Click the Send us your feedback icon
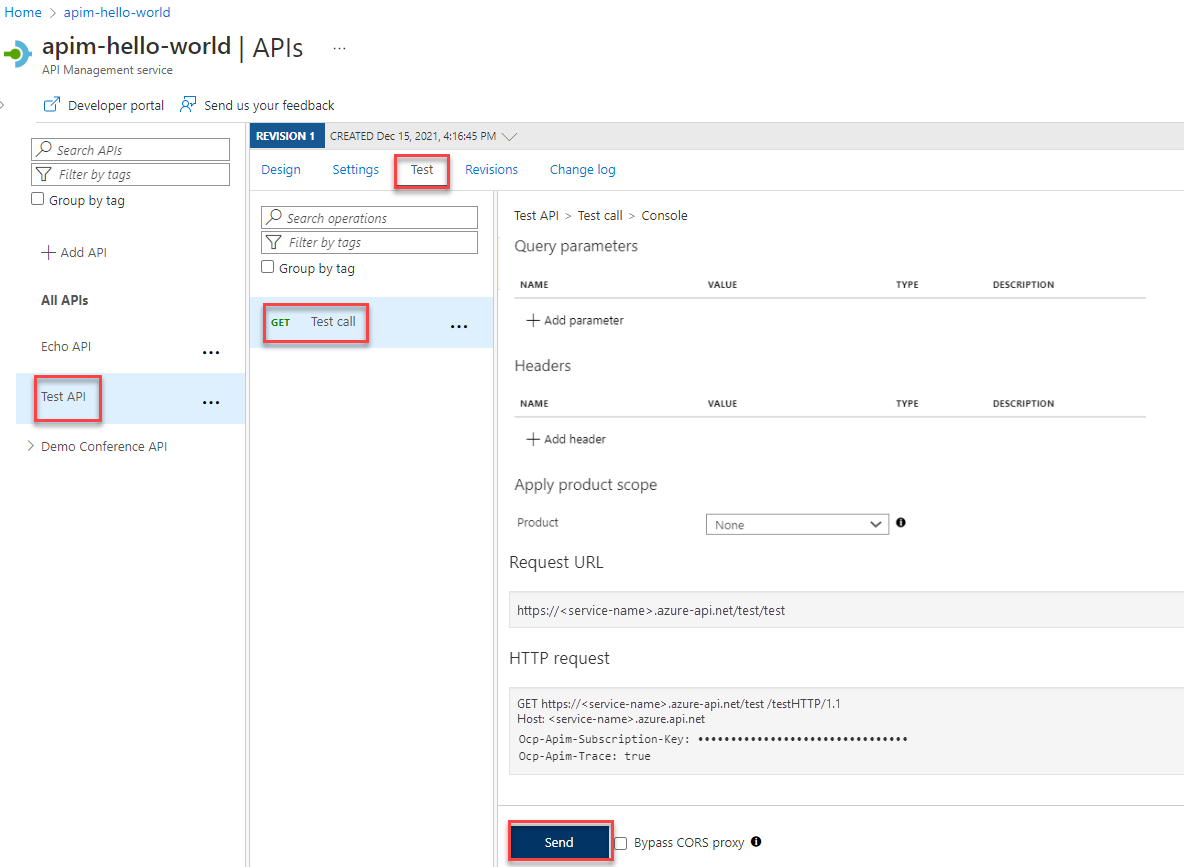Viewport: 1184px width, 867px height. click(x=187, y=104)
